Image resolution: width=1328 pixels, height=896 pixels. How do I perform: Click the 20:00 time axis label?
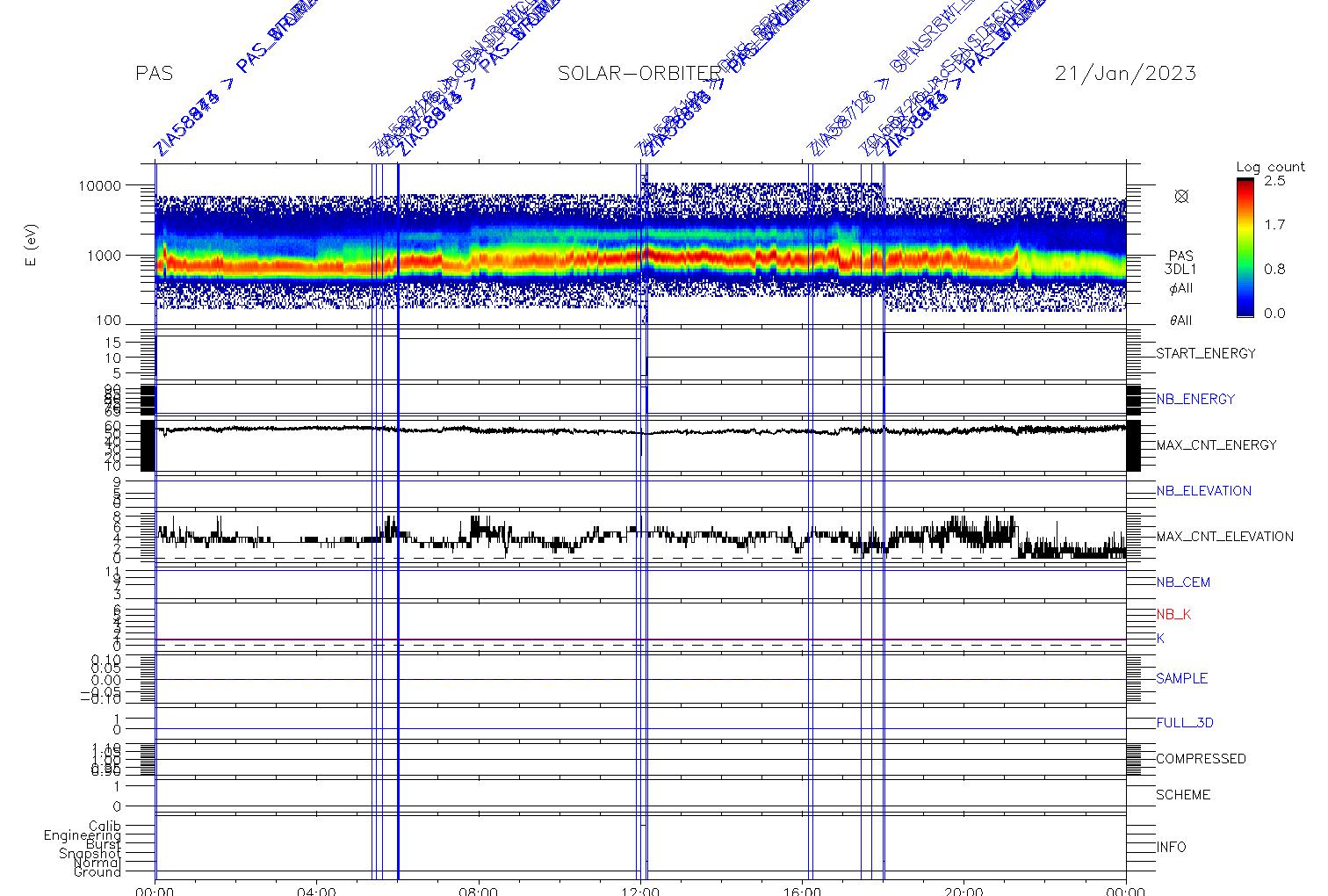[964, 890]
